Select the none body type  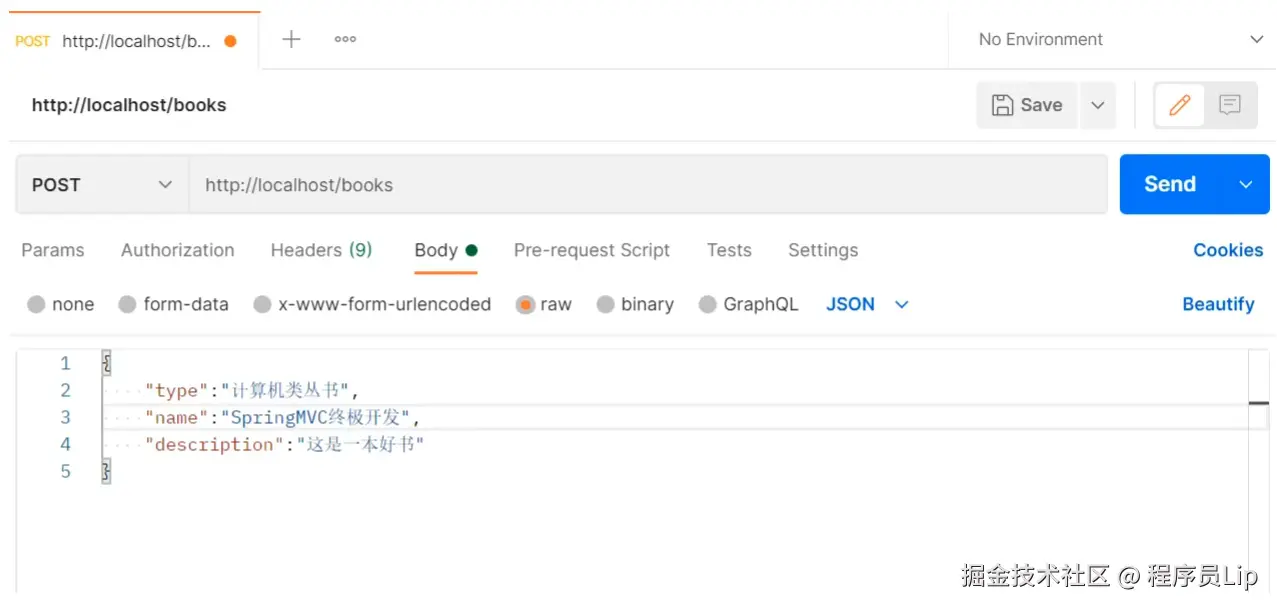[x=37, y=305]
